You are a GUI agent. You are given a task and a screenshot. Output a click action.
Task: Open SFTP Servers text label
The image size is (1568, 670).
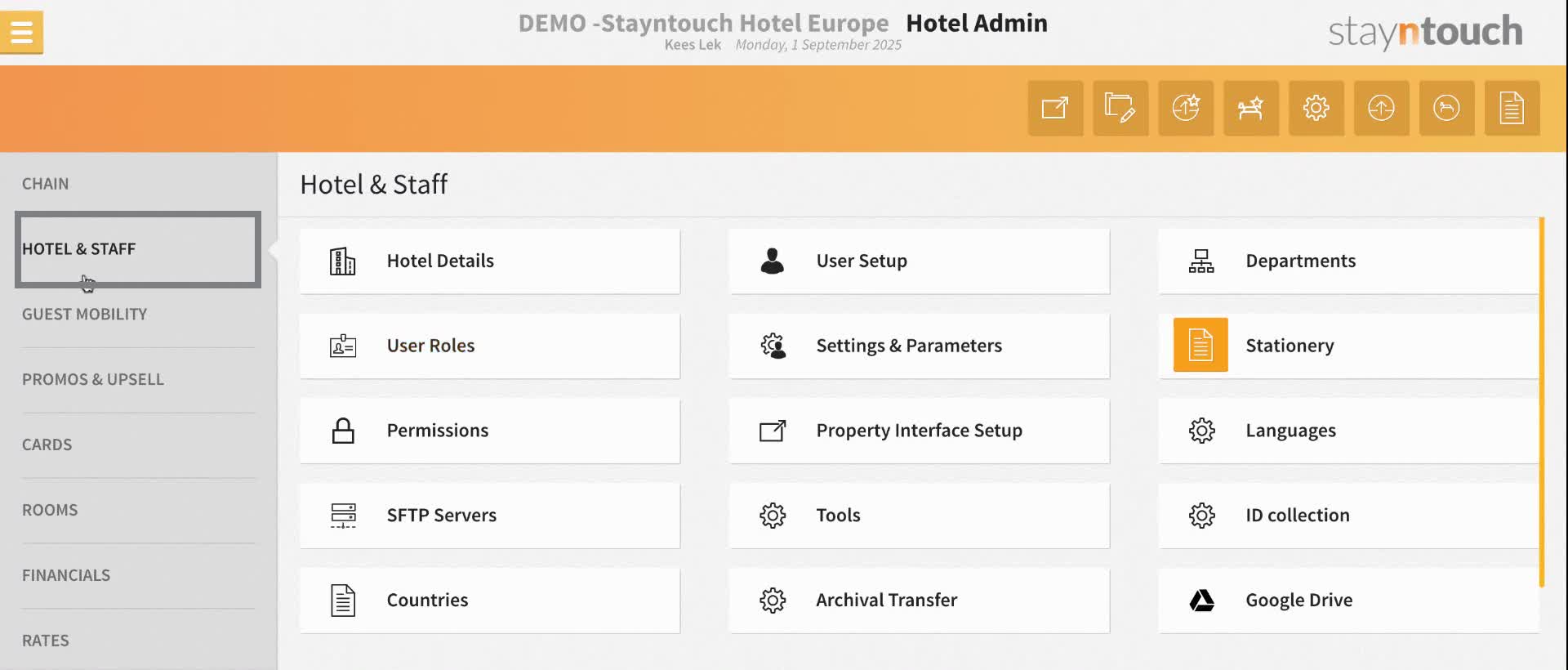tap(441, 516)
